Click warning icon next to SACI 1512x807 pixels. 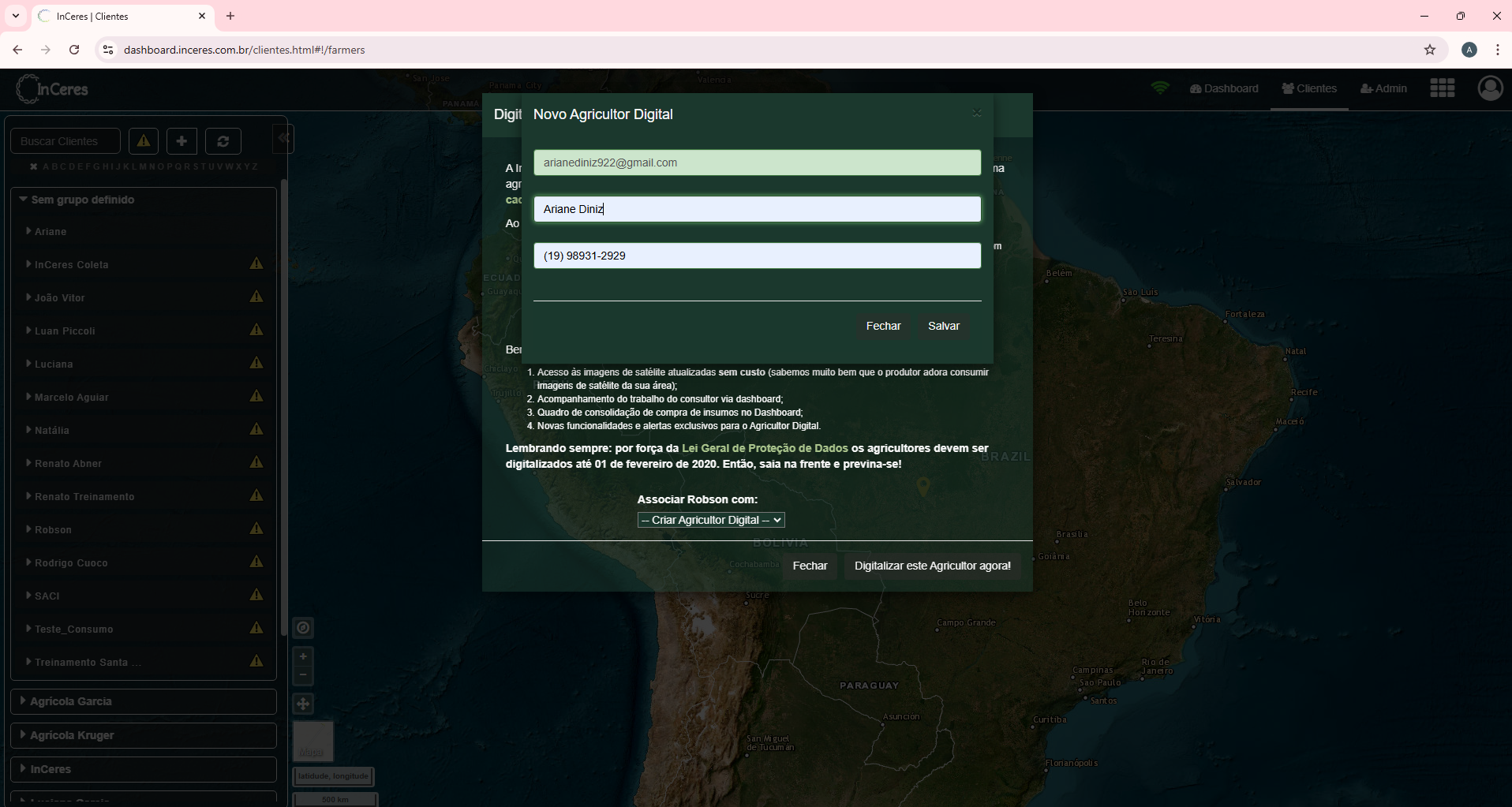[x=256, y=595]
